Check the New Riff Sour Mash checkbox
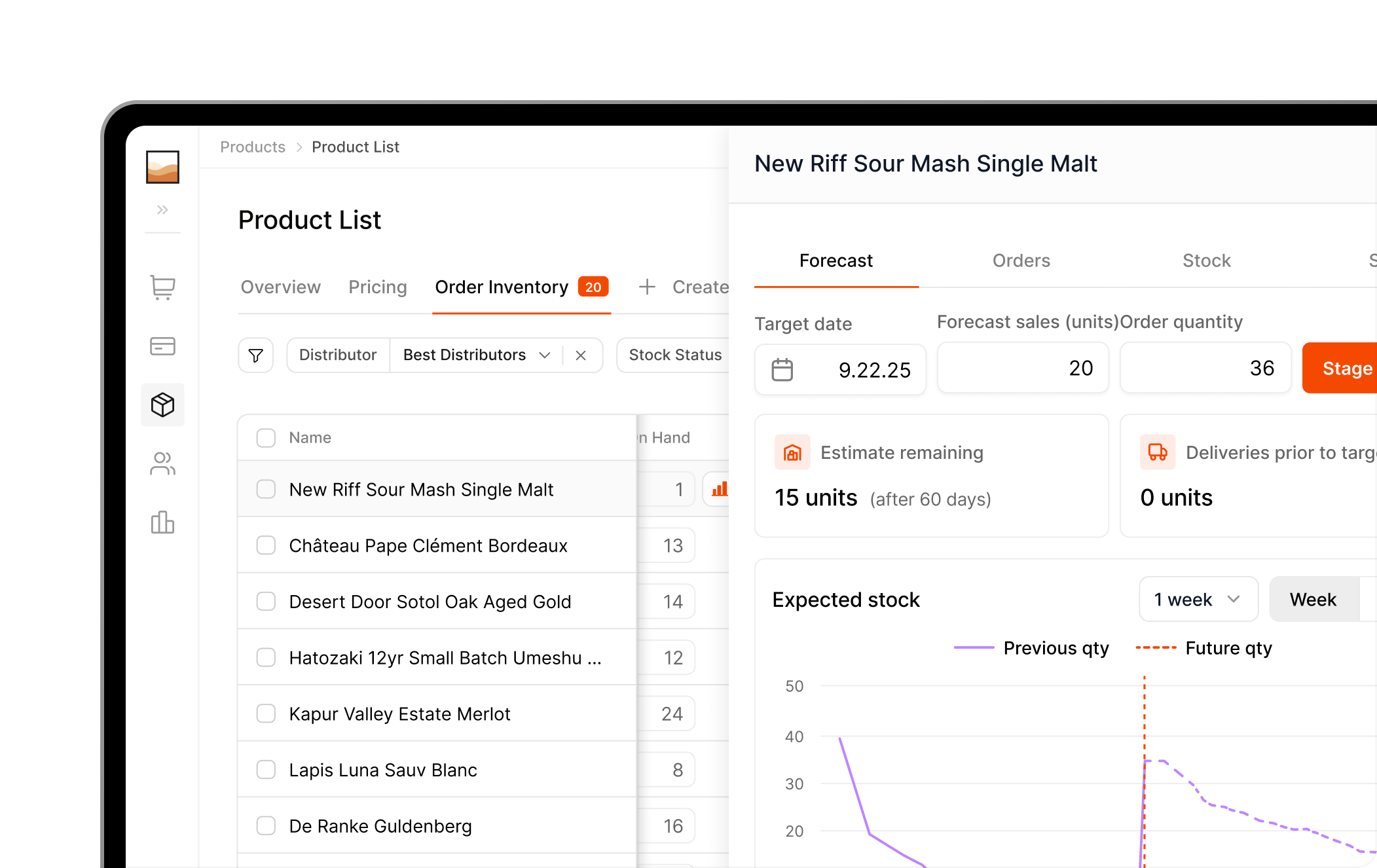Viewport: 1377px width, 868px height. click(266, 489)
